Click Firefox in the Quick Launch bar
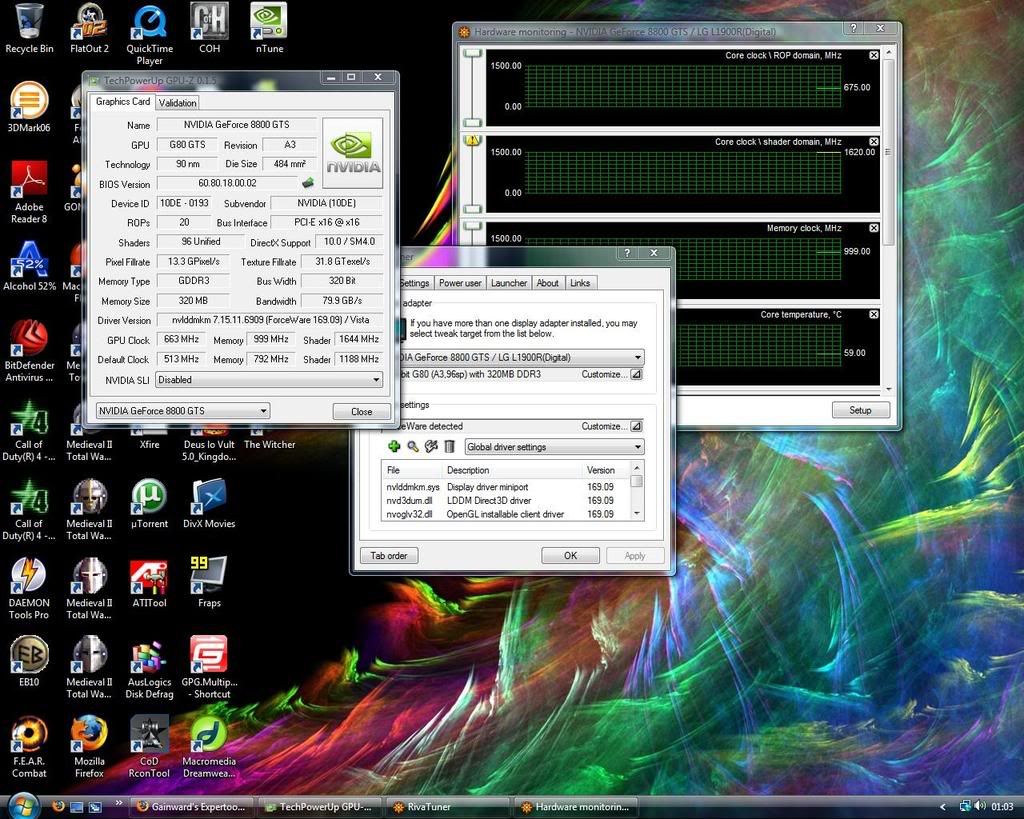 pos(57,806)
